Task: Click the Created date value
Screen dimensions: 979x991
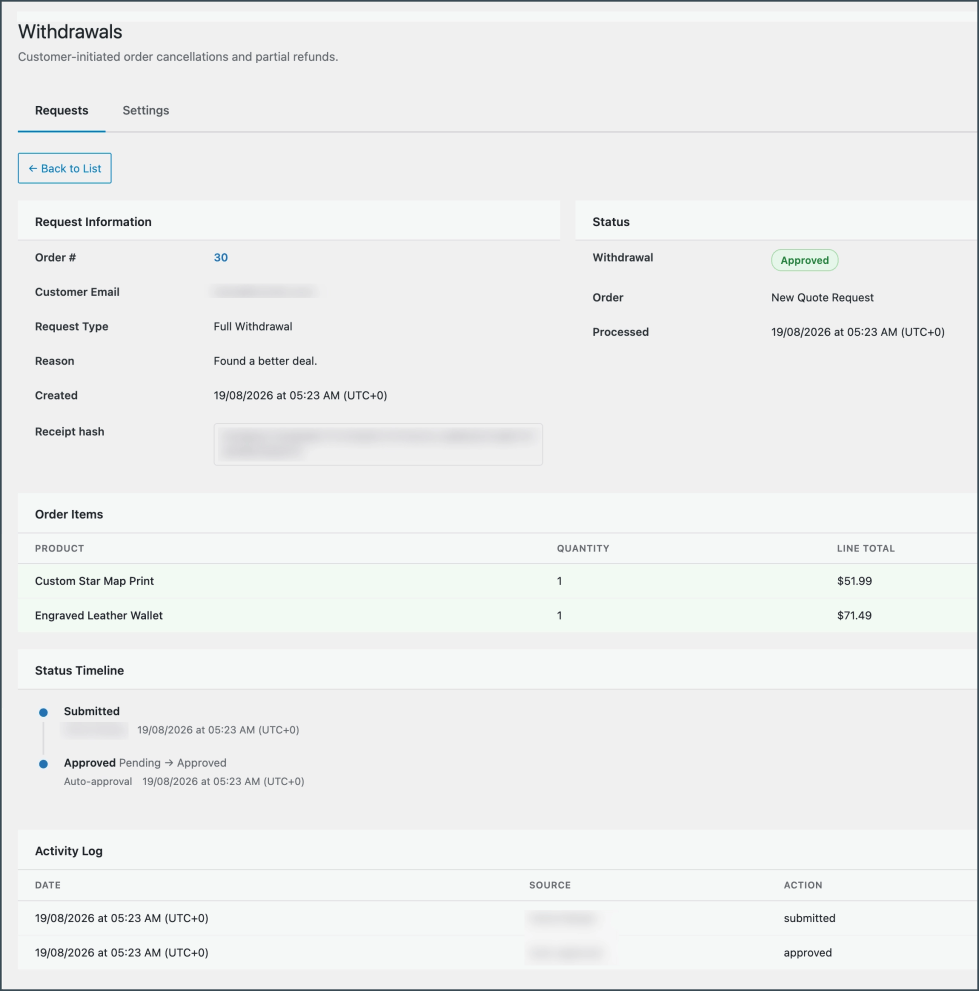Action: click(300, 396)
